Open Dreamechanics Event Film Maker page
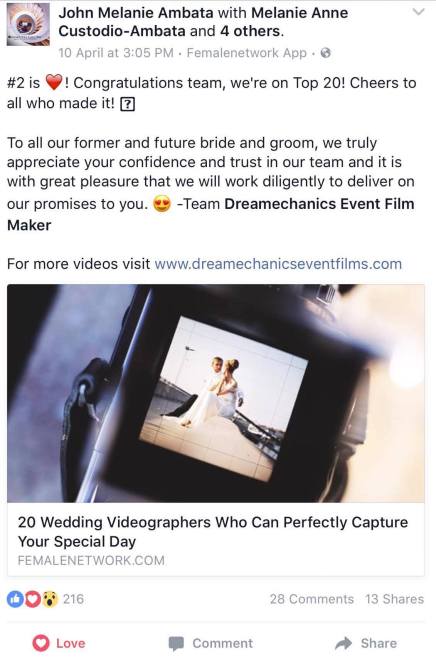Image resolution: width=436 pixels, height=664 pixels. (211, 214)
